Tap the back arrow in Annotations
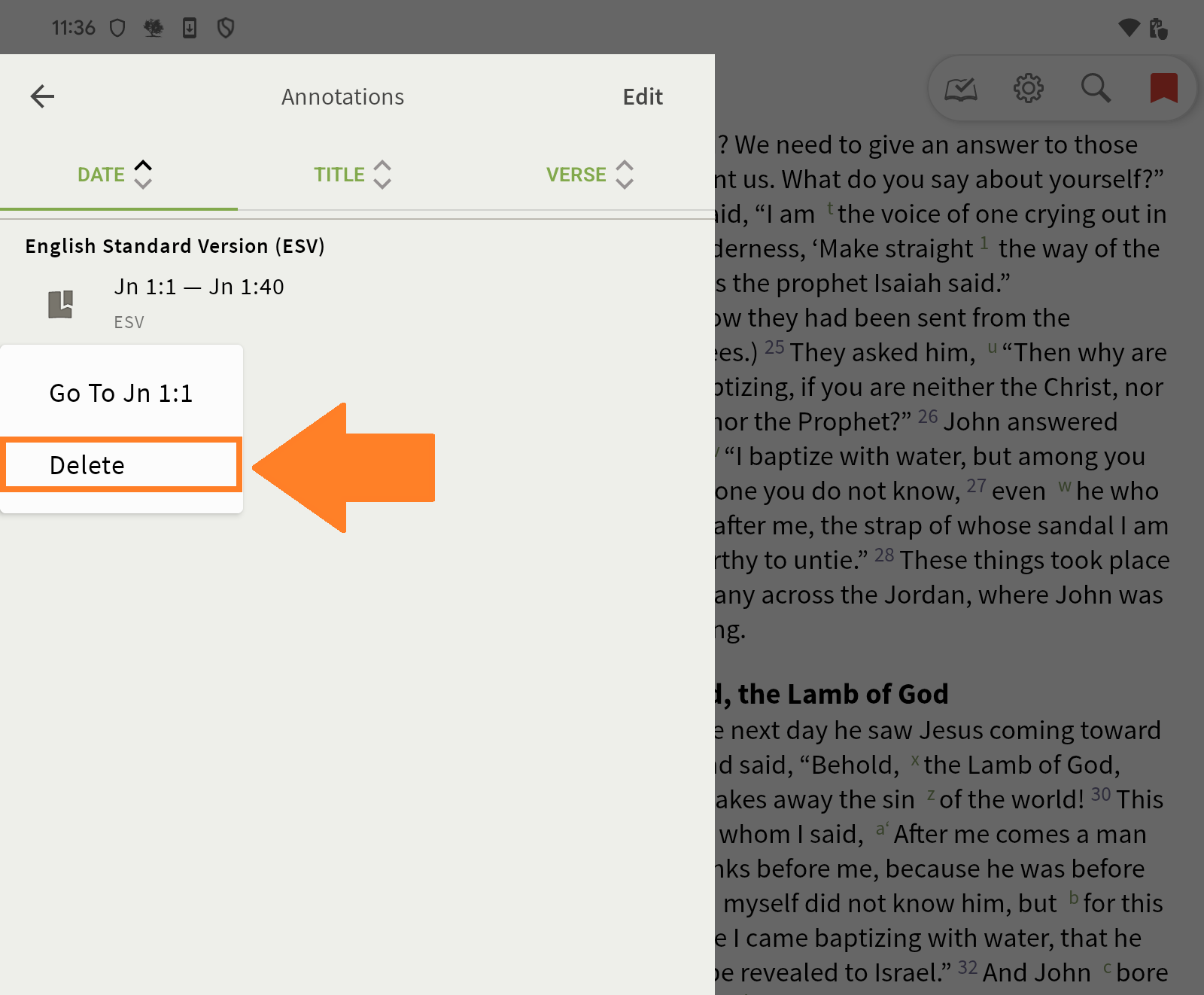This screenshot has width=1204, height=995. (x=43, y=96)
